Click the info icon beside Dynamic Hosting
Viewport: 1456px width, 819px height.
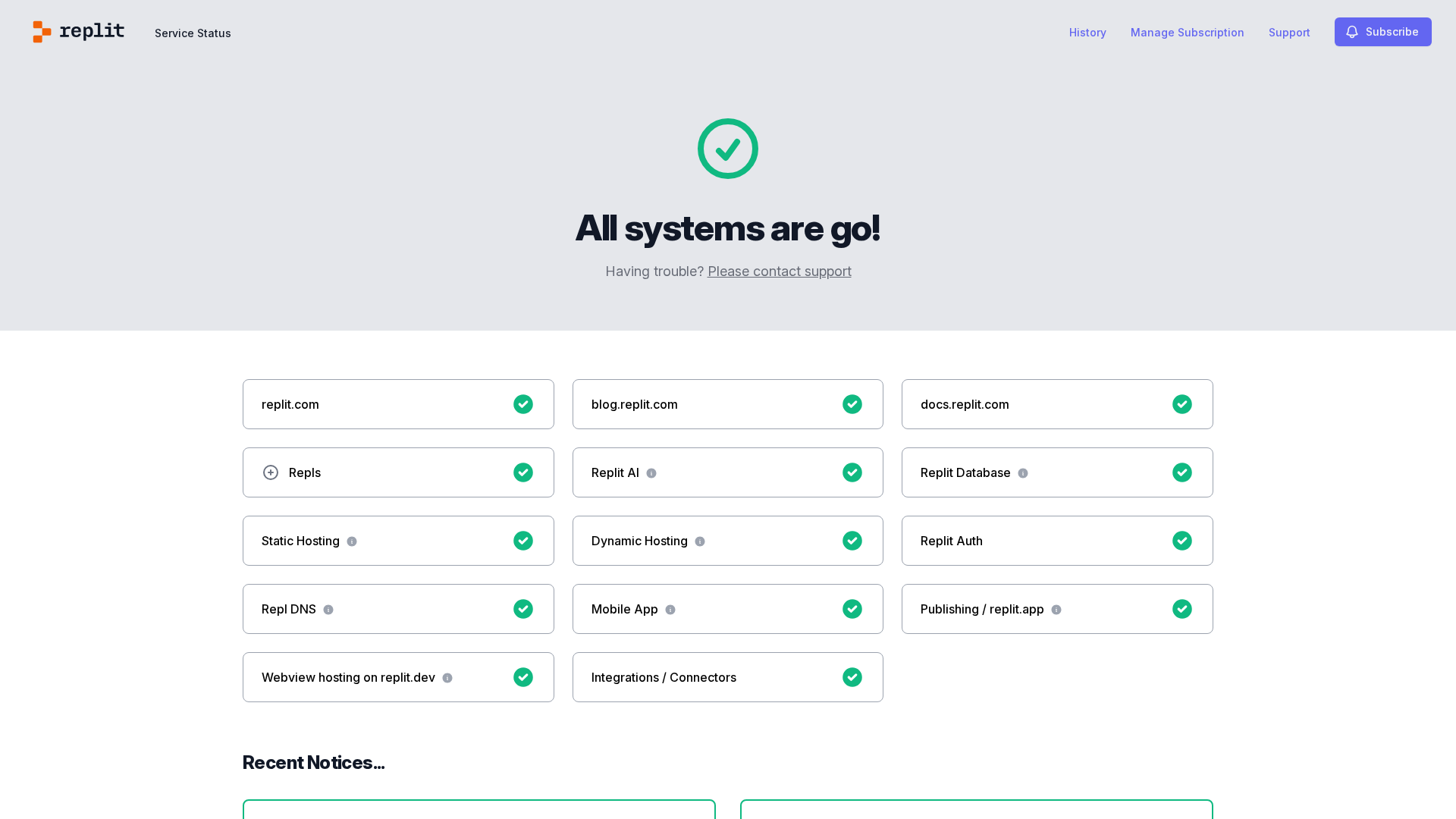[x=700, y=541]
